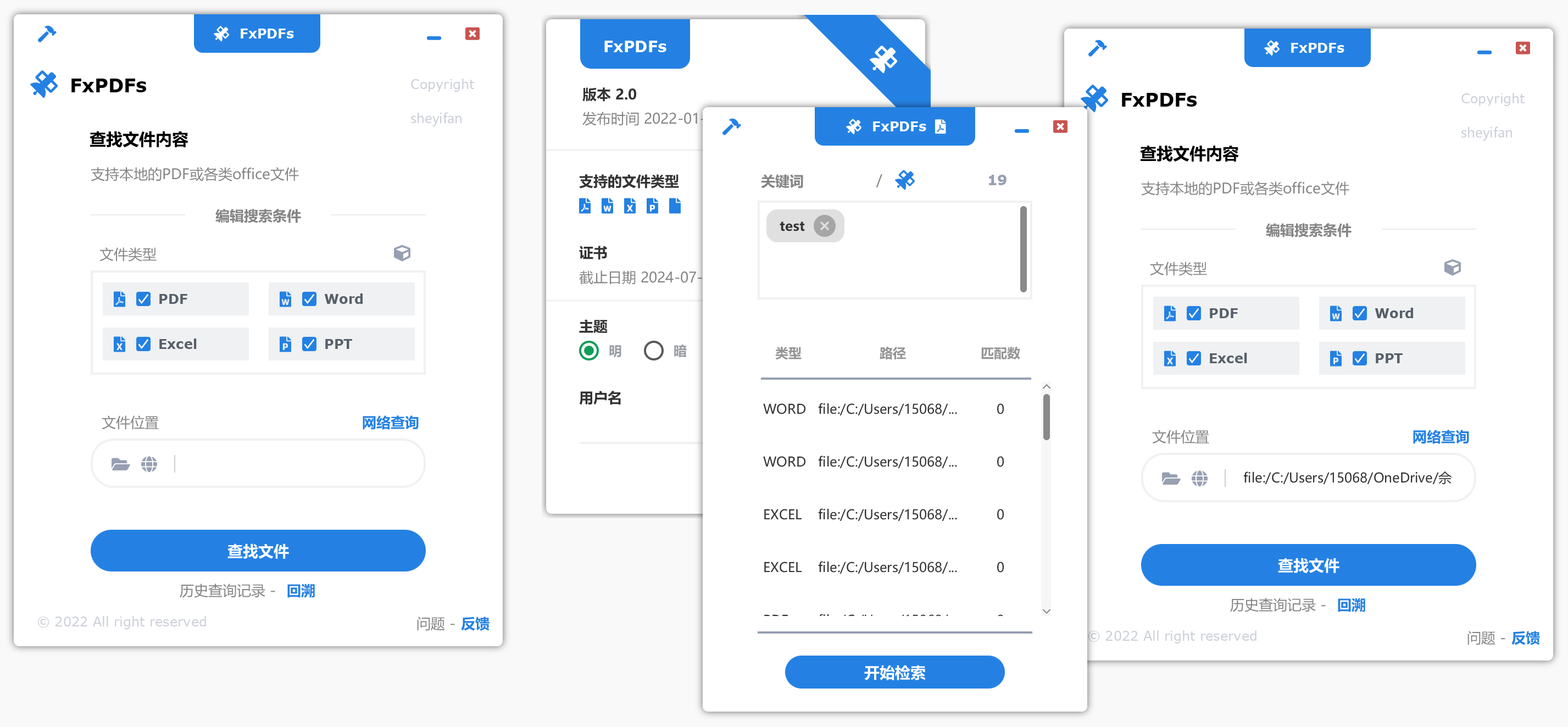Screen dimensions: 1568x727
Task: Click the PDF file icon in left window
Action: 120,299
